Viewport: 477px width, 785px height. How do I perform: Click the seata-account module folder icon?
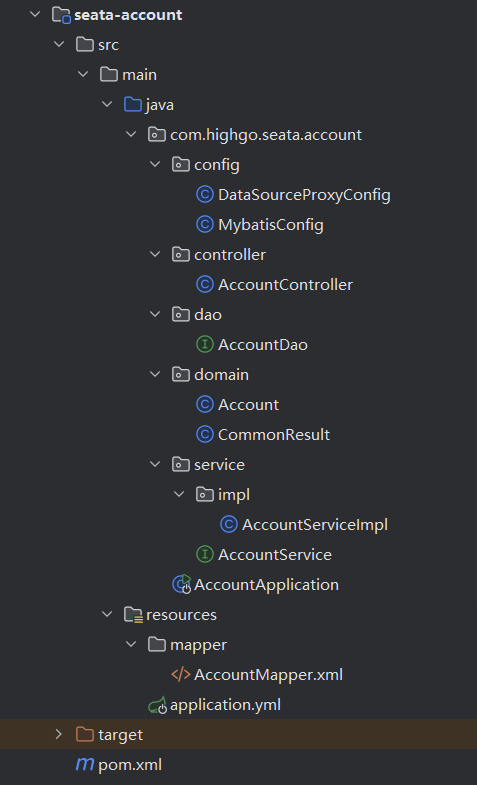tap(61, 15)
